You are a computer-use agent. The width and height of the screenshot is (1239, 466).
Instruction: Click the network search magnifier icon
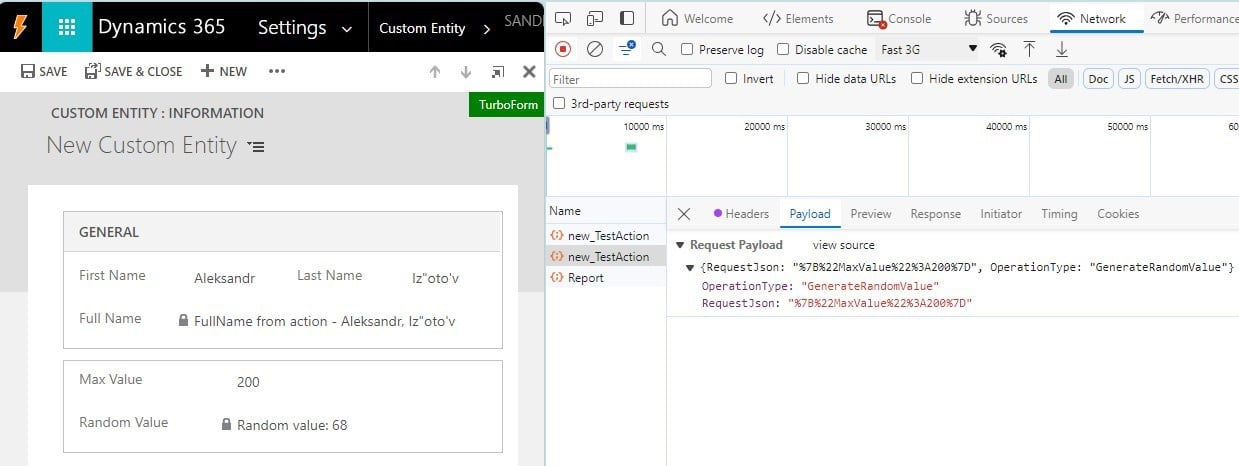(x=658, y=49)
